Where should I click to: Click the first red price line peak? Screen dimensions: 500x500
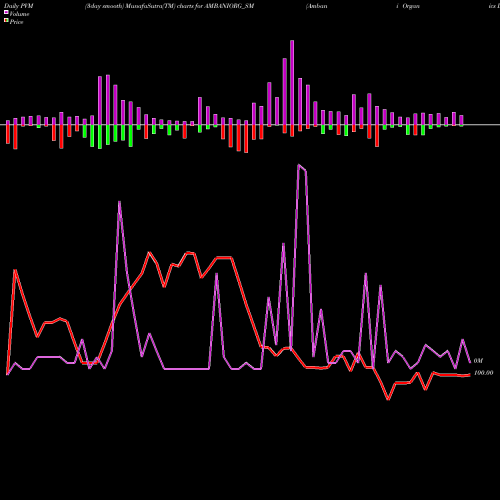(15, 270)
